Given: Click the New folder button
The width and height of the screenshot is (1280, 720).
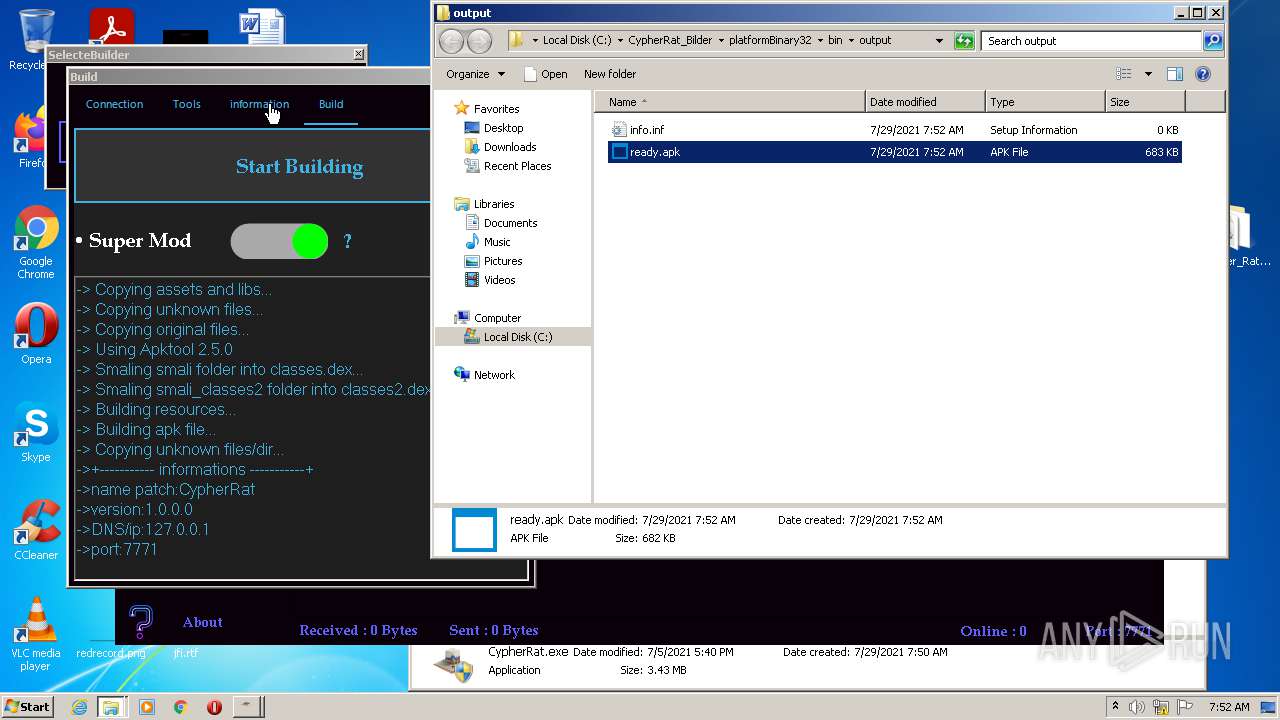Looking at the screenshot, I should [610, 74].
